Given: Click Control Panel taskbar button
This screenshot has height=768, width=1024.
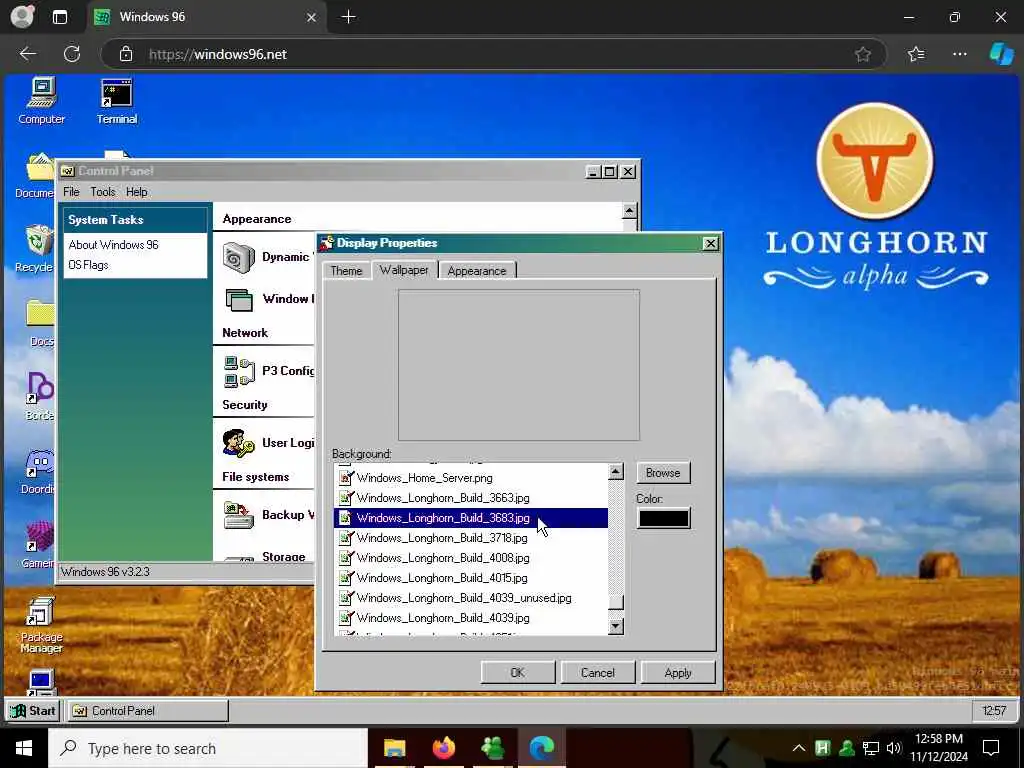Looking at the screenshot, I should click(148, 711).
